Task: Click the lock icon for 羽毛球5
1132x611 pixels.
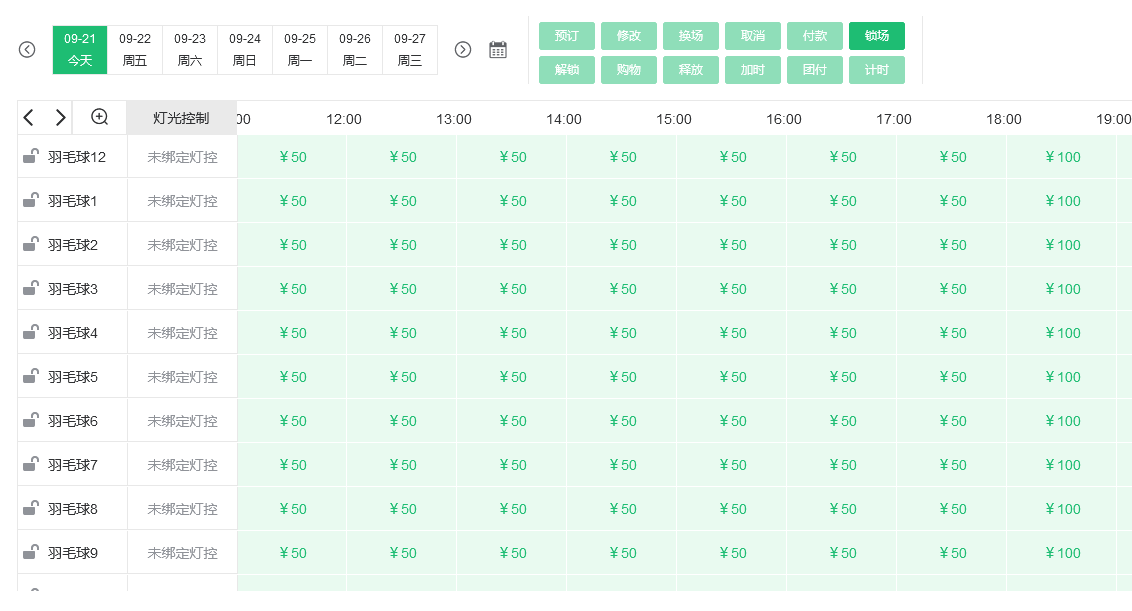Action: (x=31, y=376)
